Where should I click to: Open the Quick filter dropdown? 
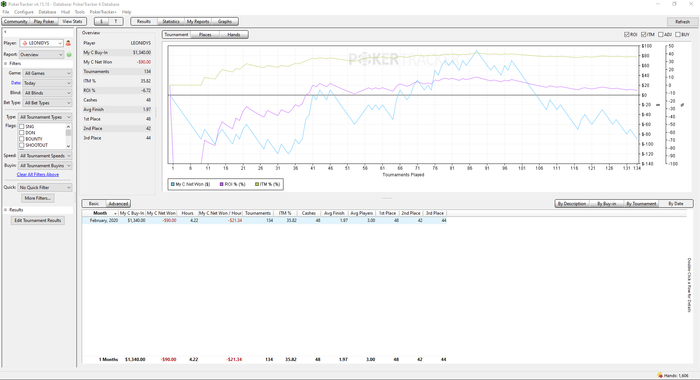[x=45, y=188]
